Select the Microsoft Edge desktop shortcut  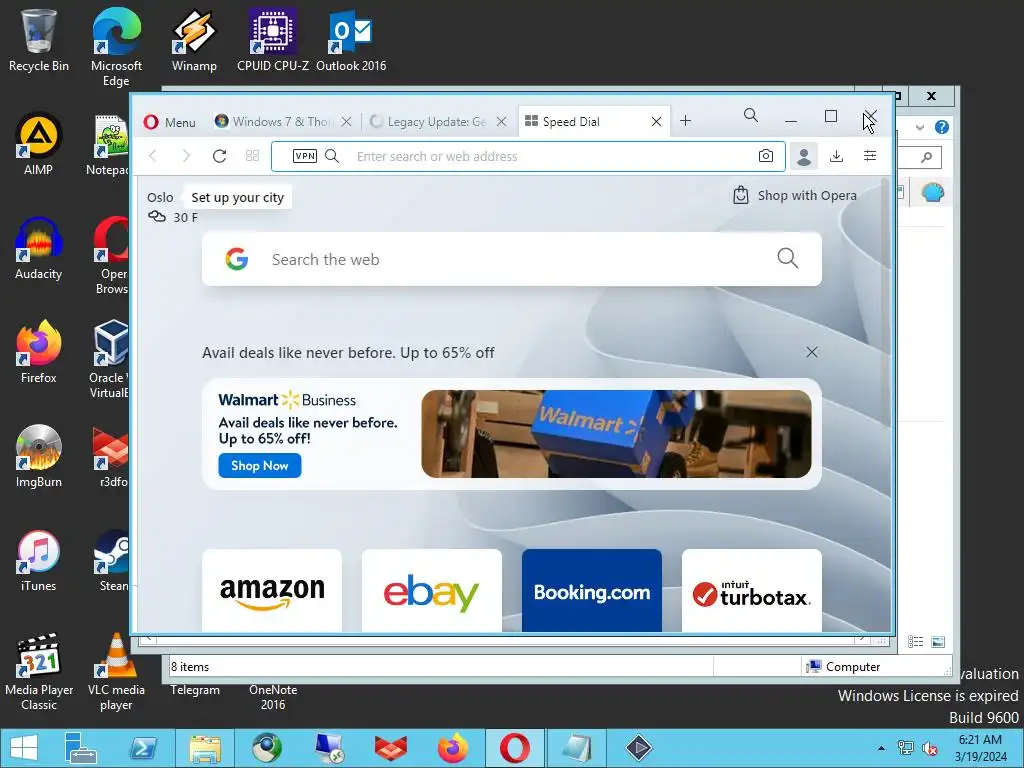pyautogui.click(x=116, y=47)
